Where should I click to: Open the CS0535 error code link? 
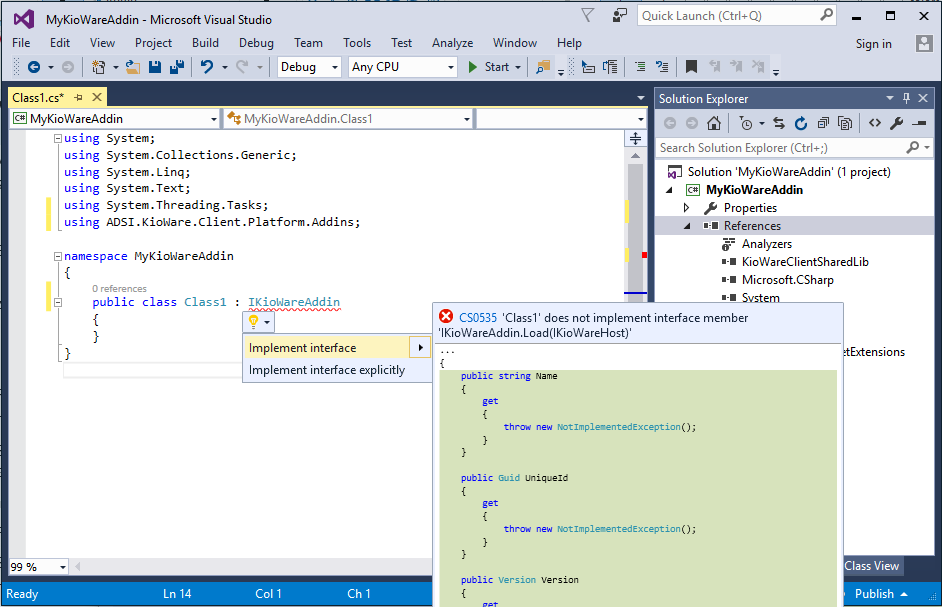pyautogui.click(x=478, y=317)
